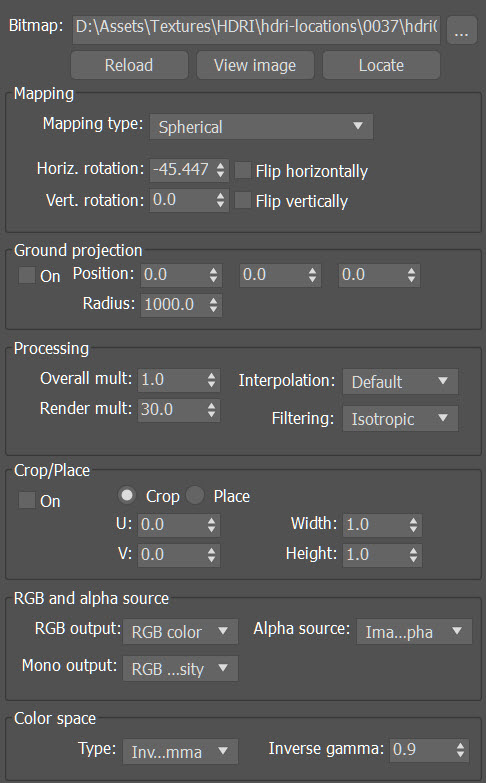Click the Crop Width spinner arrows
The image size is (486, 783).
[413, 525]
